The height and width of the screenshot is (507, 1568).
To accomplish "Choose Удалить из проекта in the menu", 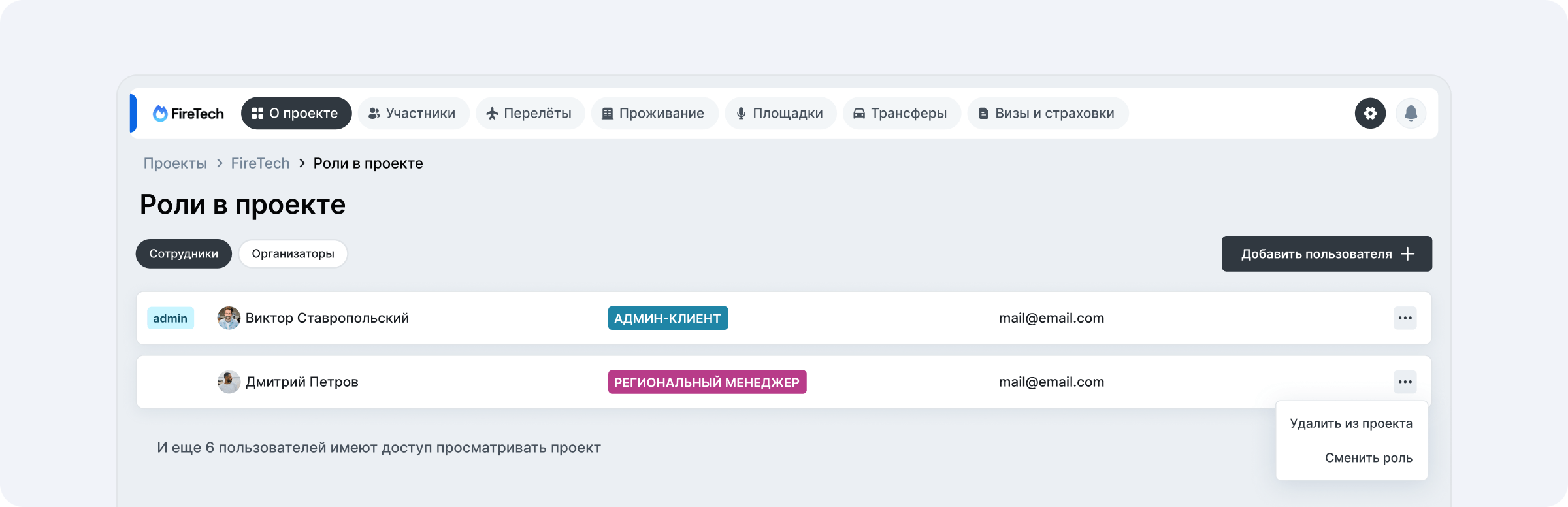I will 1350,424.
